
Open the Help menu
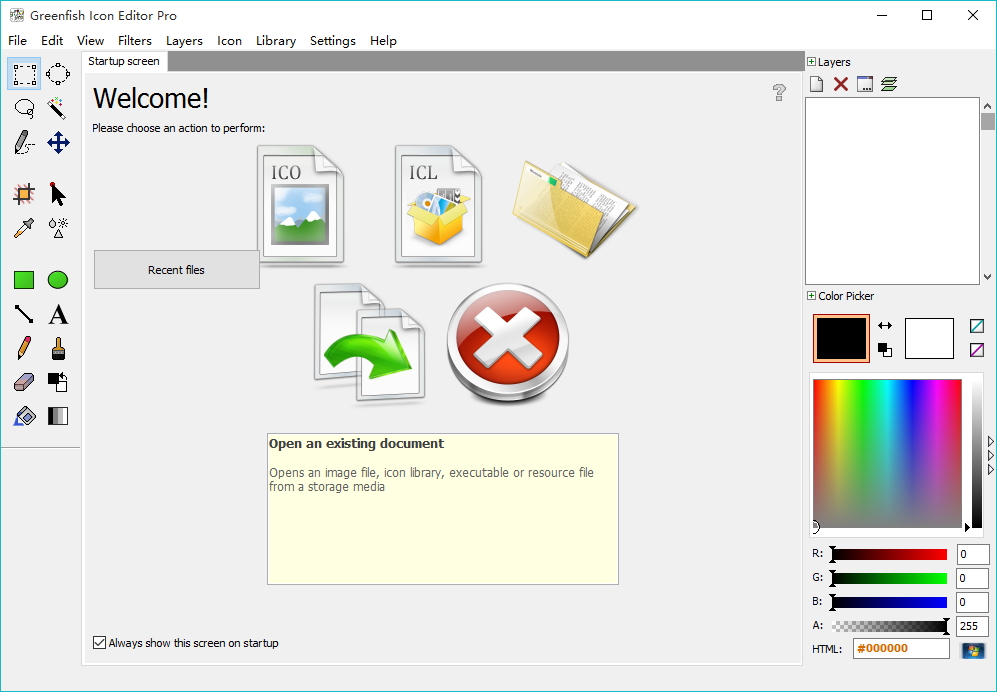tap(383, 41)
